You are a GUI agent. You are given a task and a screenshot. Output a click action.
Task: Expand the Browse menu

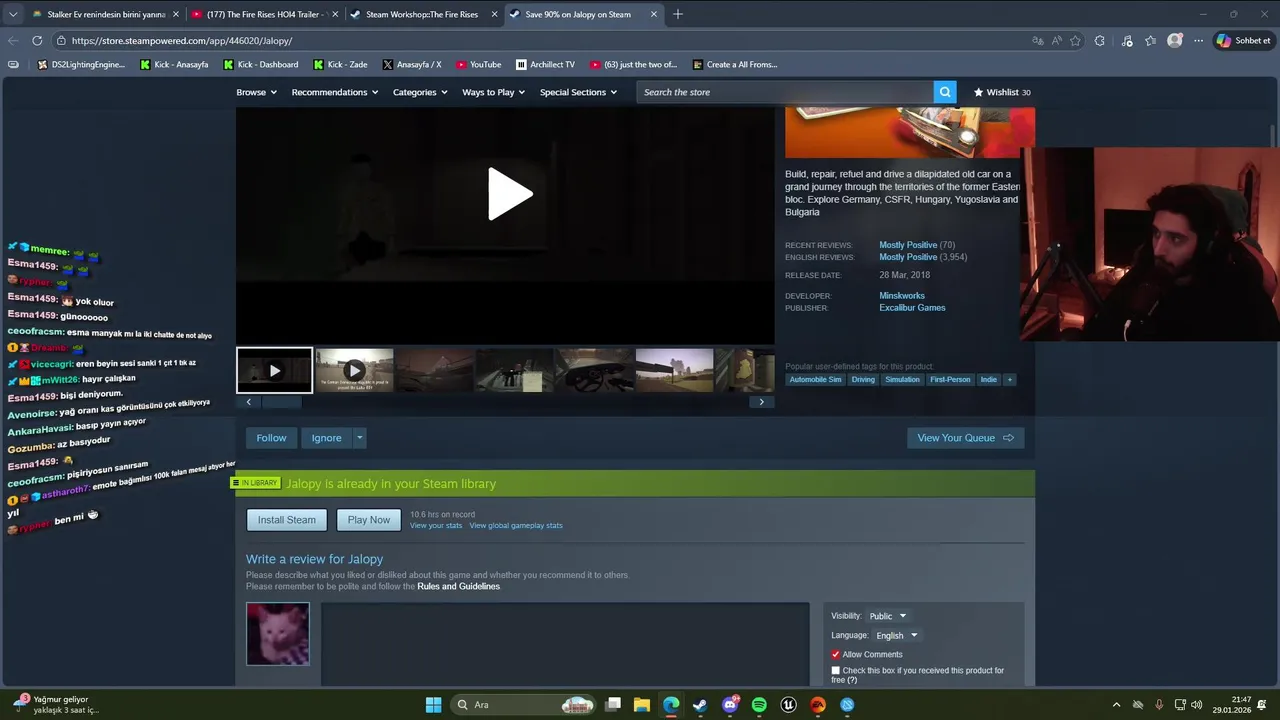256,92
